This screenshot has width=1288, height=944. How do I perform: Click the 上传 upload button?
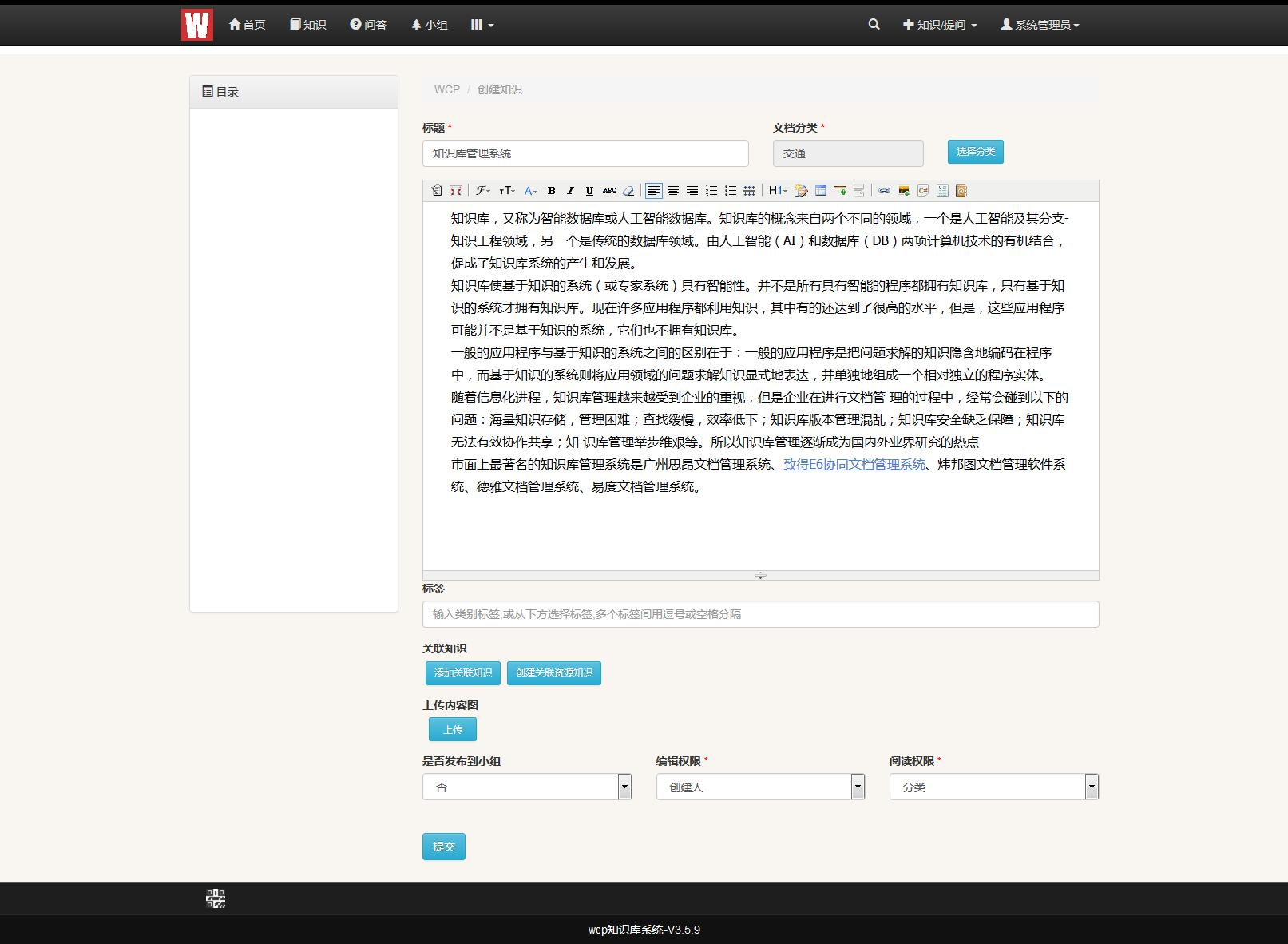tap(453, 729)
